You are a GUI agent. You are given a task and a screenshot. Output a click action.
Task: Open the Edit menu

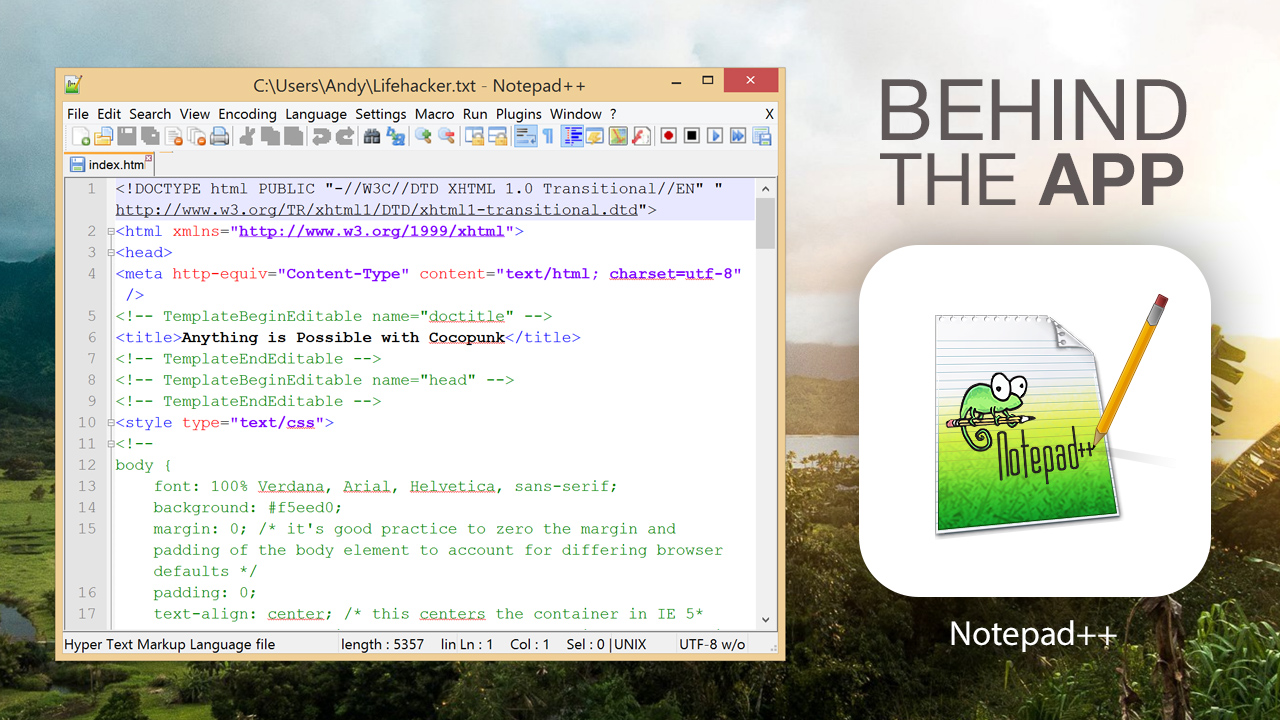[109, 114]
